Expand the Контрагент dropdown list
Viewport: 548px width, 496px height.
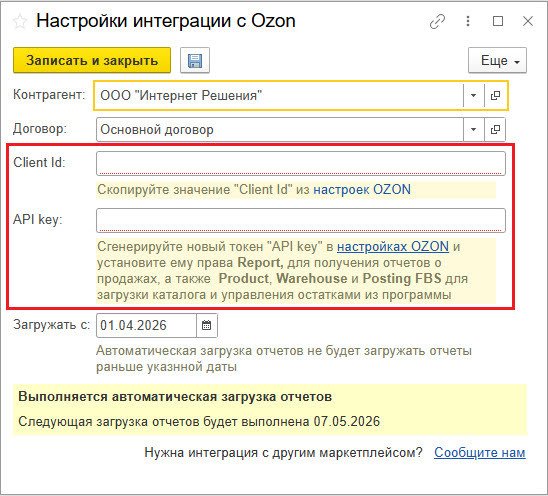pos(474,95)
